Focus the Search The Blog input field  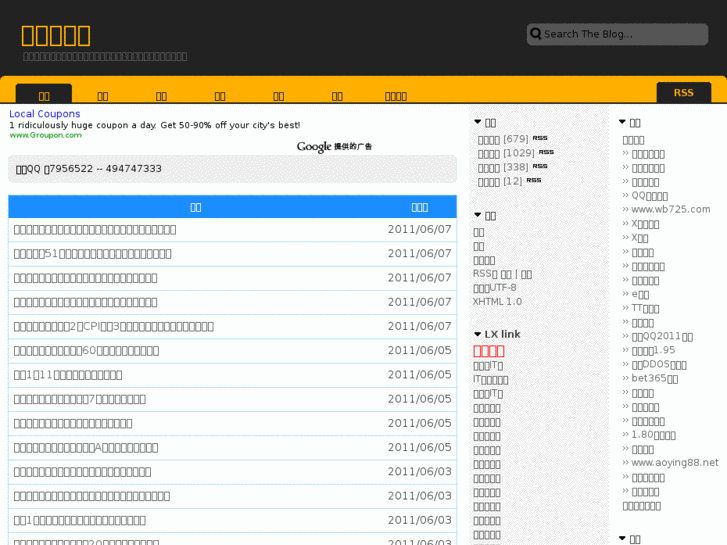coord(622,34)
